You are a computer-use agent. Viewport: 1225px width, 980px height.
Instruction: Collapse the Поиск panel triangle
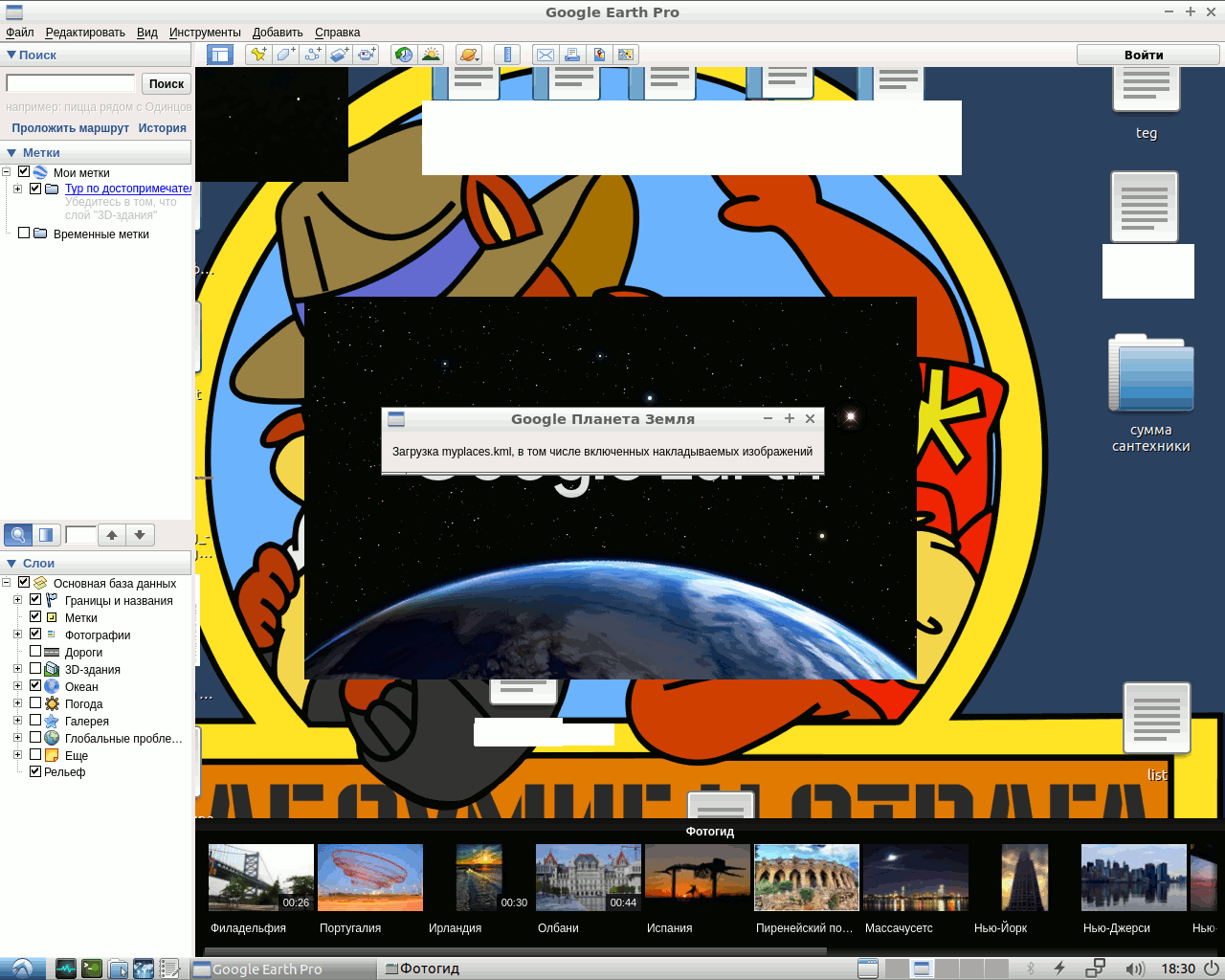click(x=11, y=56)
